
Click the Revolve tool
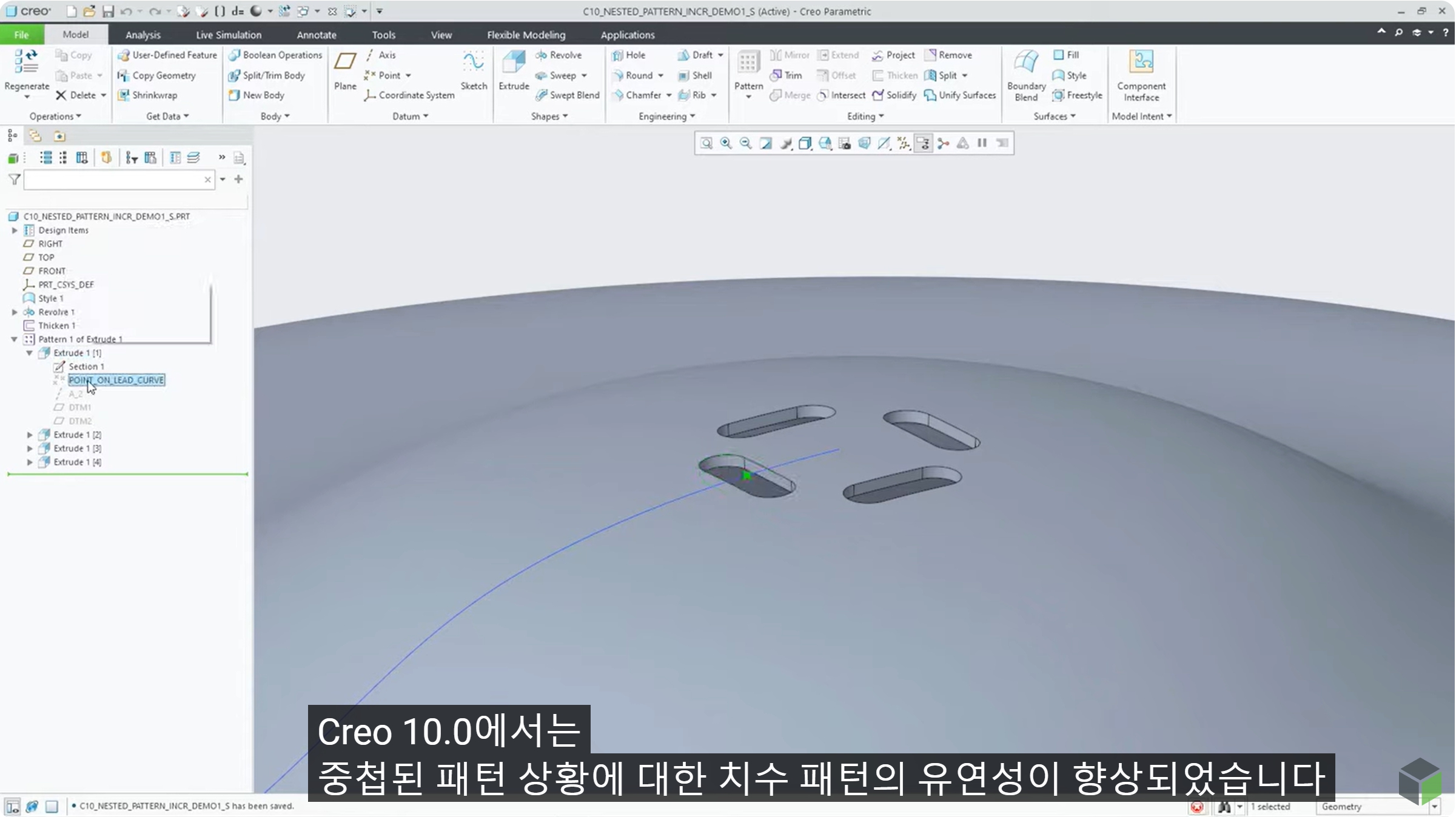(x=559, y=55)
